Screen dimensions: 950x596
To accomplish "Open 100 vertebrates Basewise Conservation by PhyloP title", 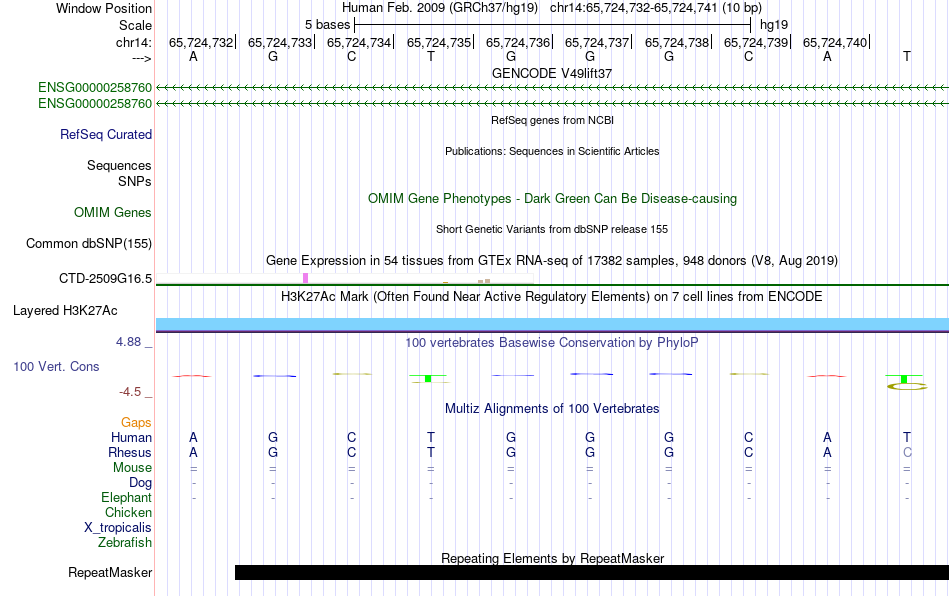I will 552,342.
